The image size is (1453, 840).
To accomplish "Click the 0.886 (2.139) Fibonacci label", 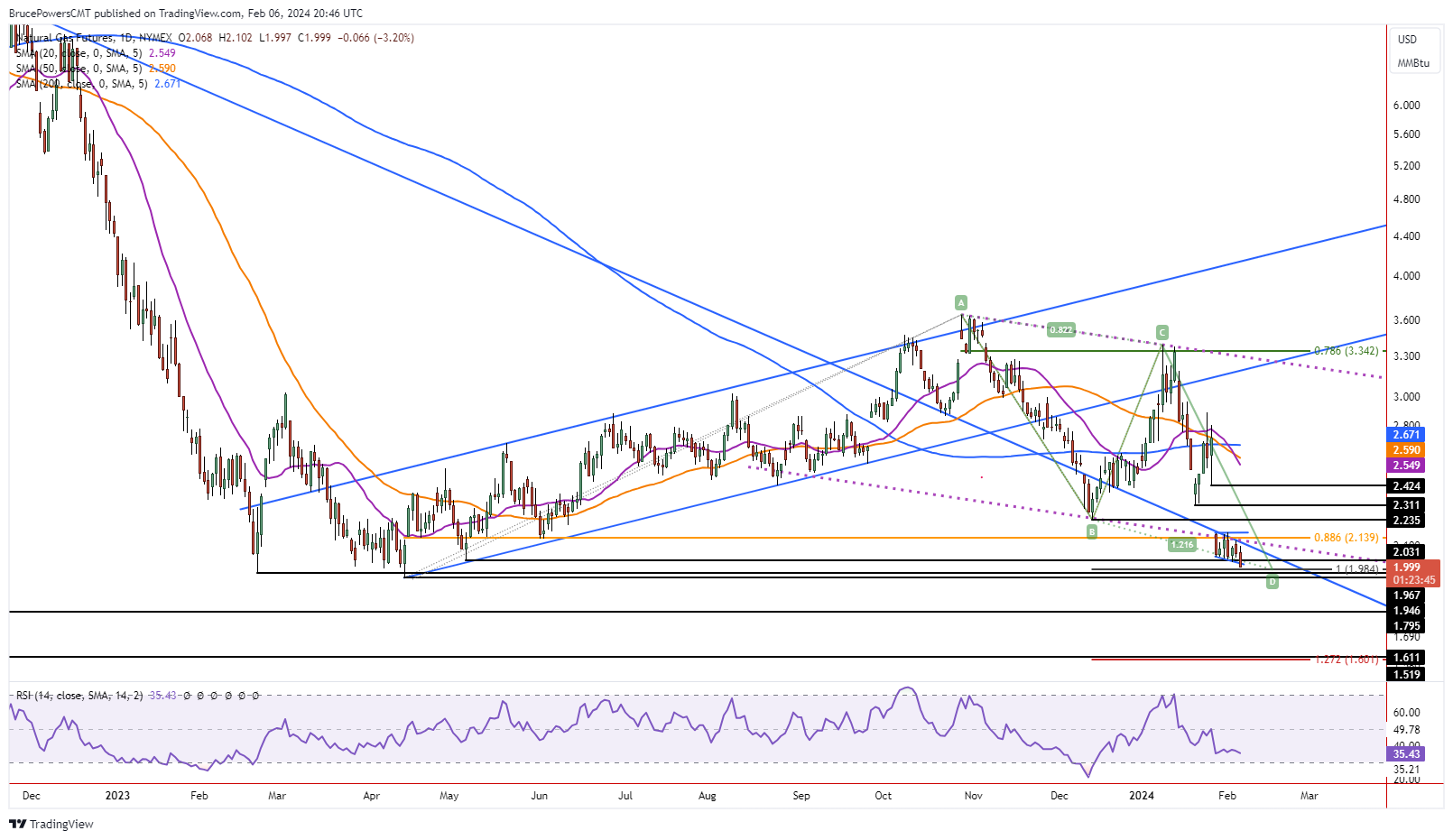I will [x=1347, y=538].
